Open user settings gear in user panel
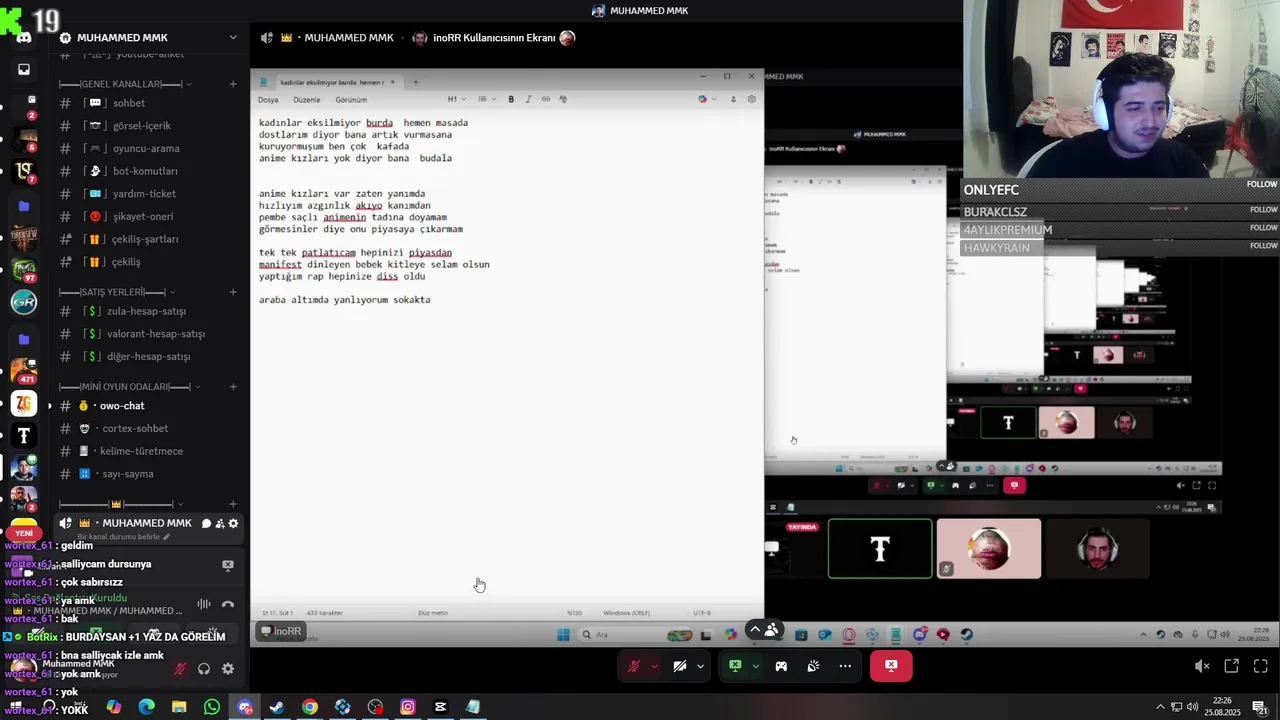The image size is (1280, 720). pos(228,669)
